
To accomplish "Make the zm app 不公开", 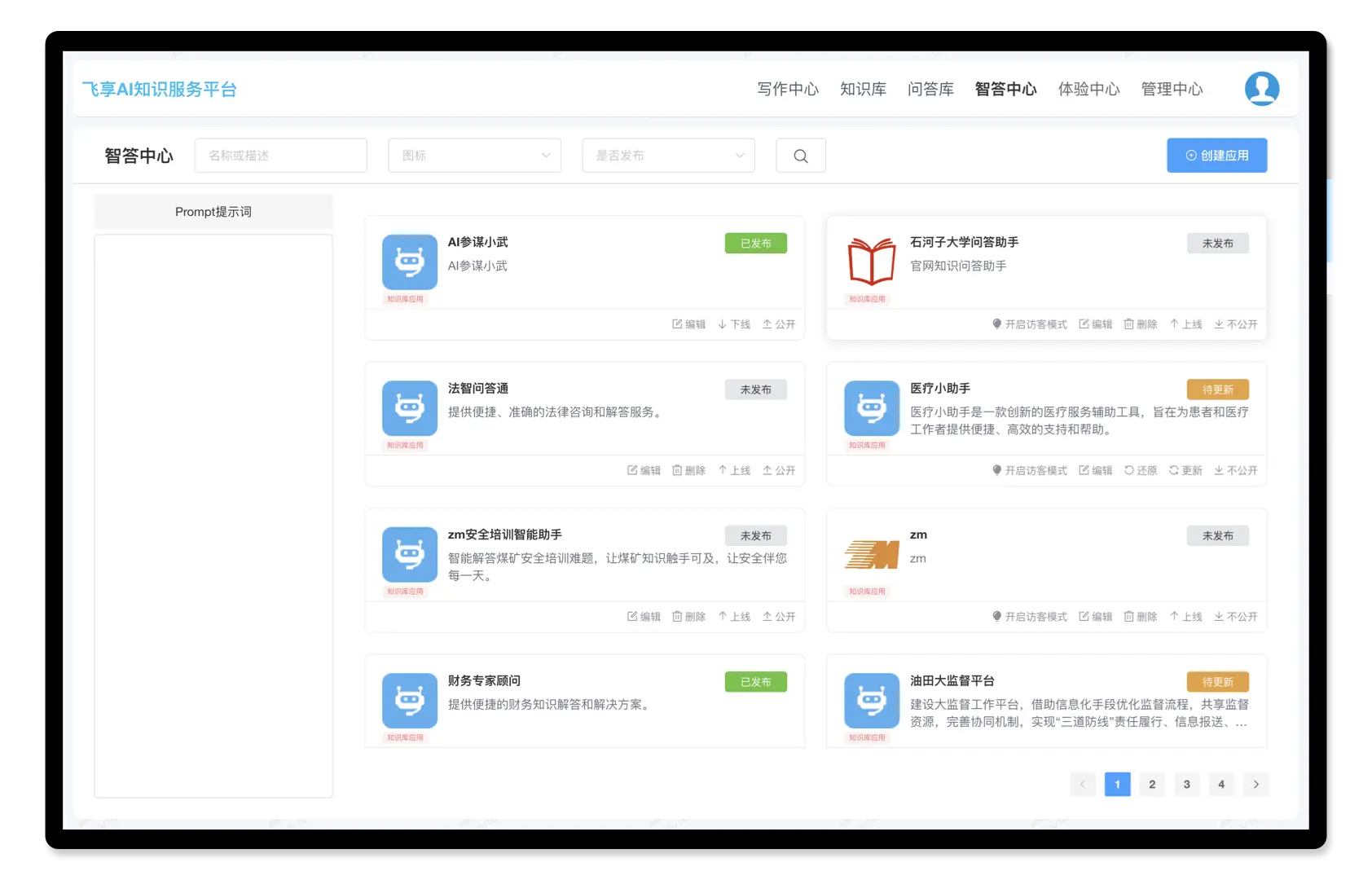I will [1235, 617].
